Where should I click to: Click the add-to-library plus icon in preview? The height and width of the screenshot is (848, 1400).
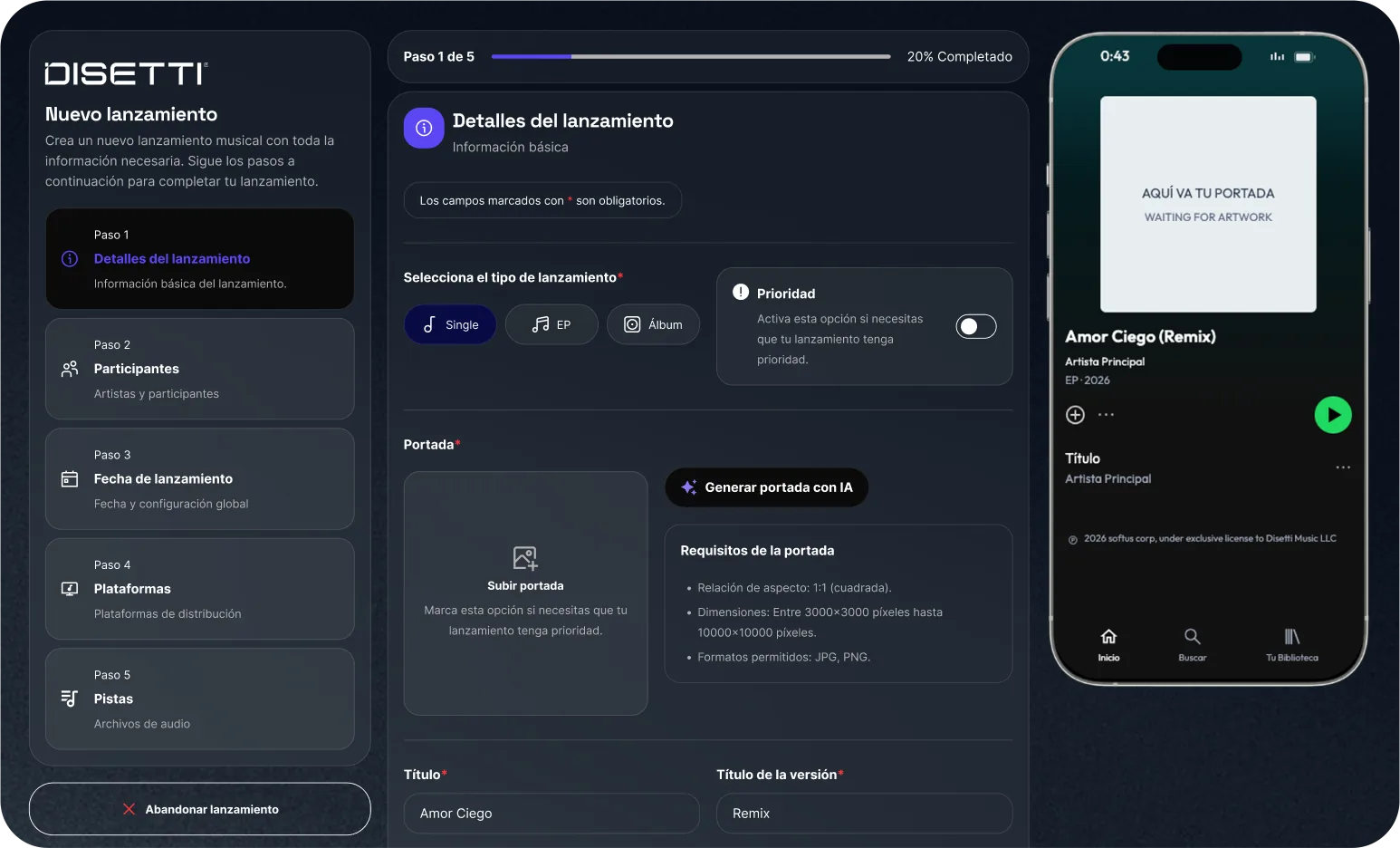[x=1075, y=415]
